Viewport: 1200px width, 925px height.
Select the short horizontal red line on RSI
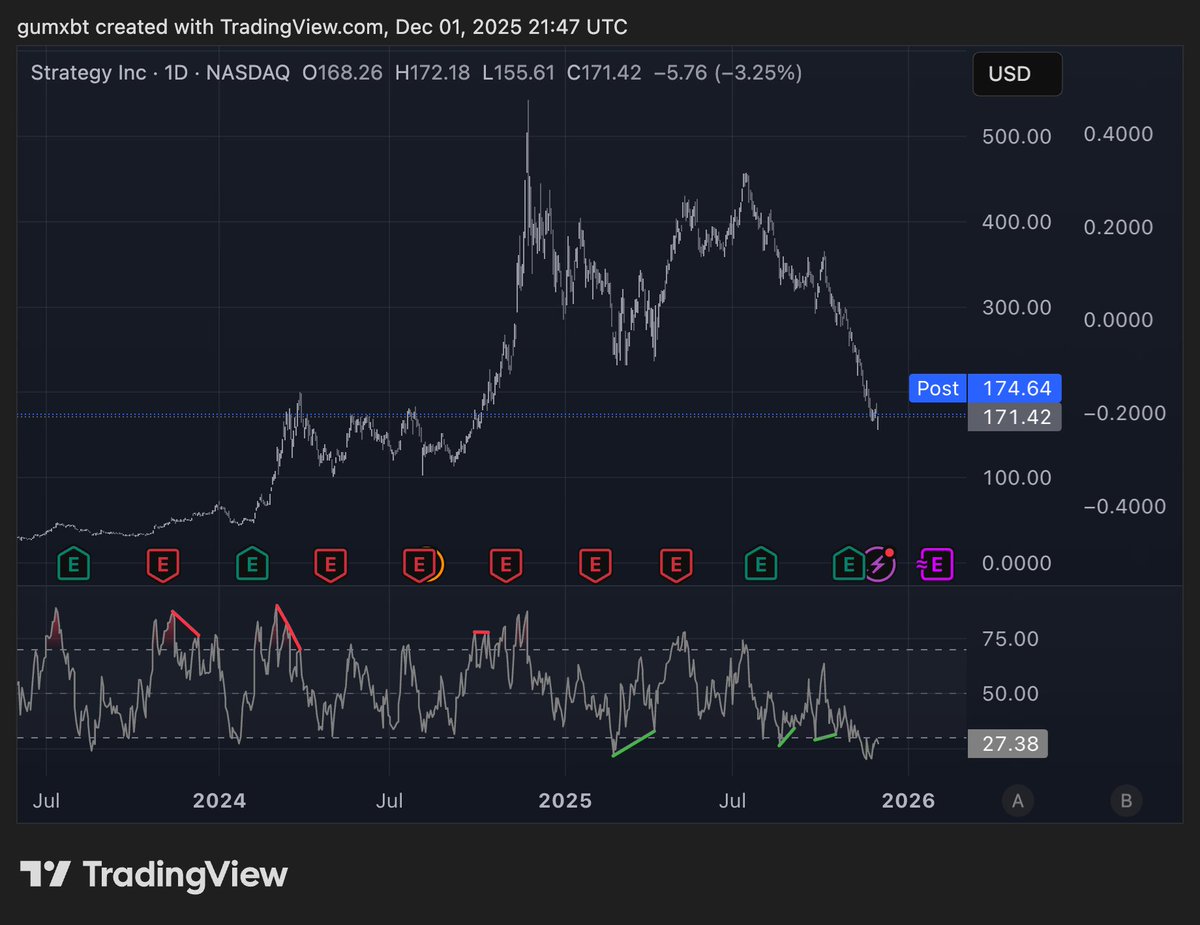click(x=482, y=632)
